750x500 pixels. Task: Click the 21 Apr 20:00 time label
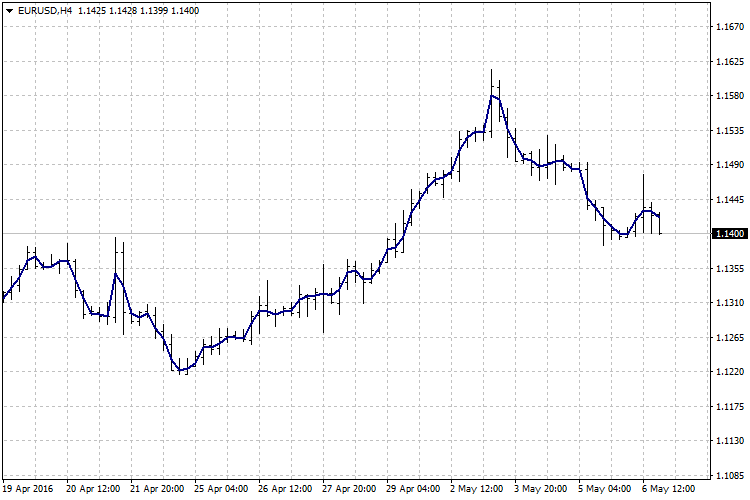[x=157, y=489]
